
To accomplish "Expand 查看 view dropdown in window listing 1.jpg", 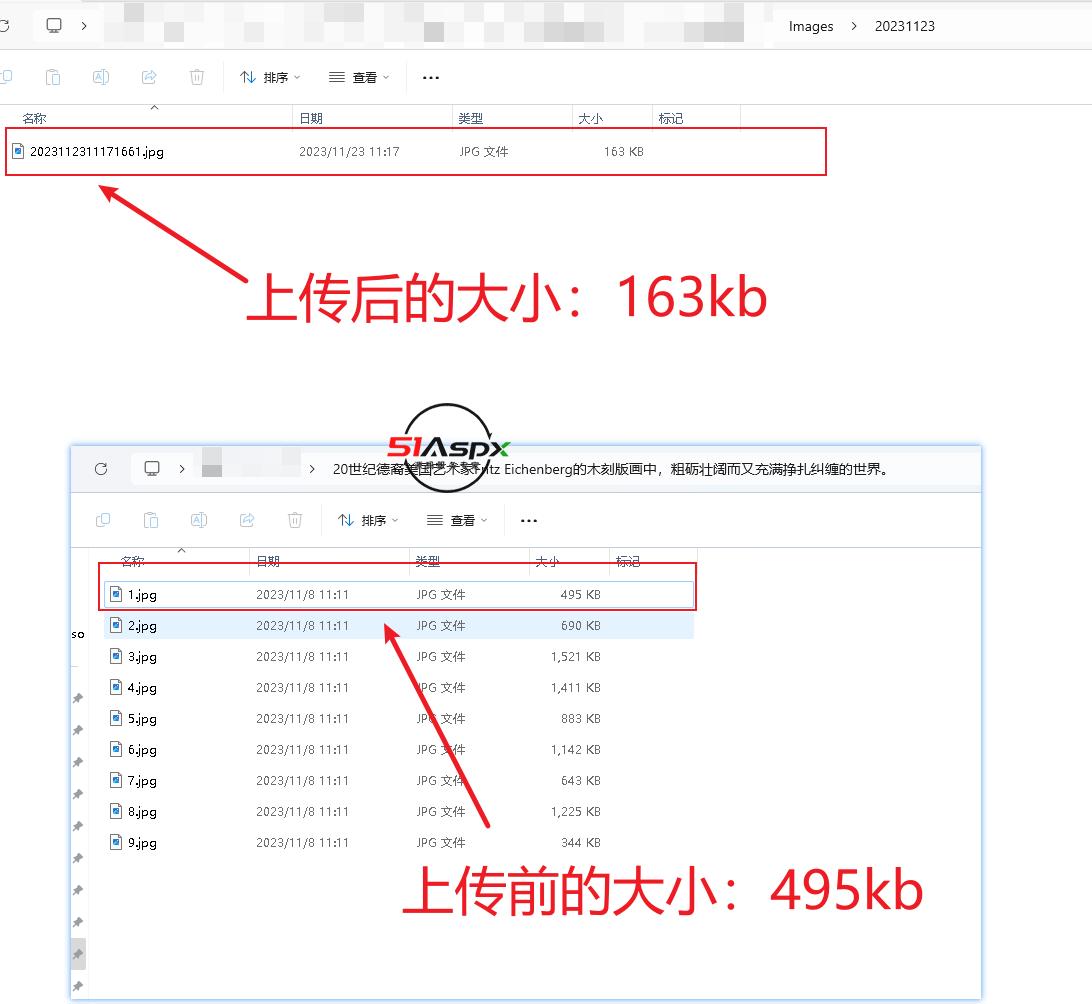I will [457, 520].
